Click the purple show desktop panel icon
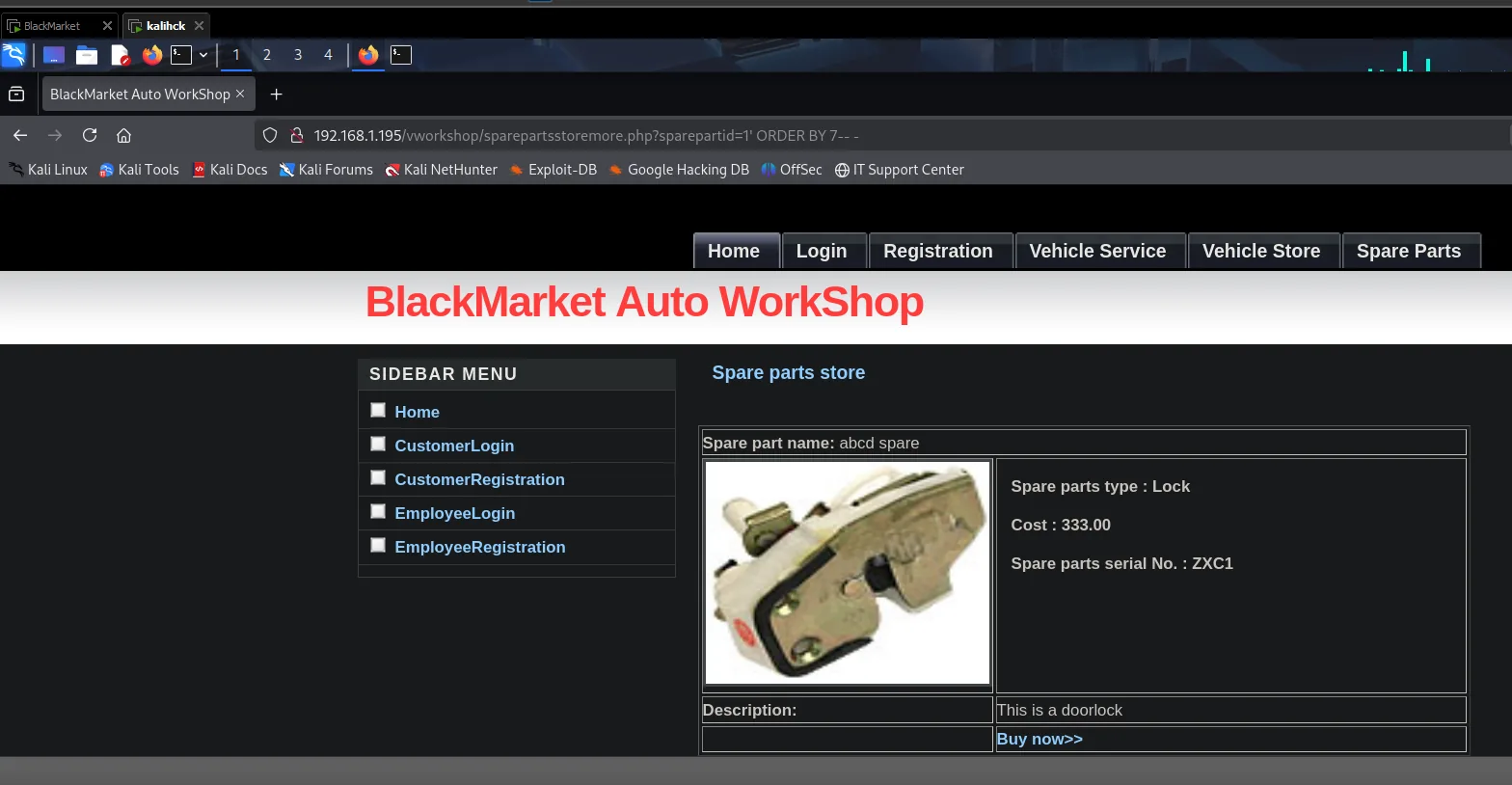 click(x=54, y=55)
